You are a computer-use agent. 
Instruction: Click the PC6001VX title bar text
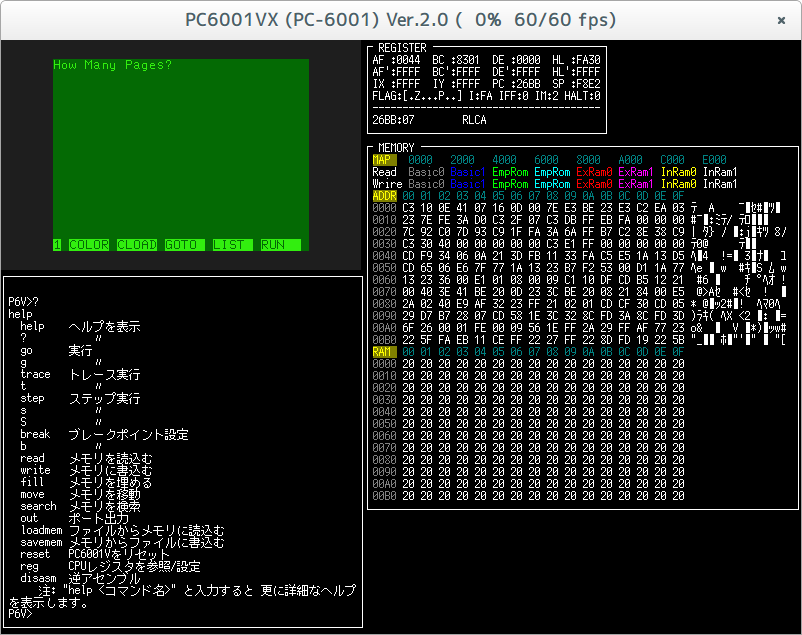[400, 20]
